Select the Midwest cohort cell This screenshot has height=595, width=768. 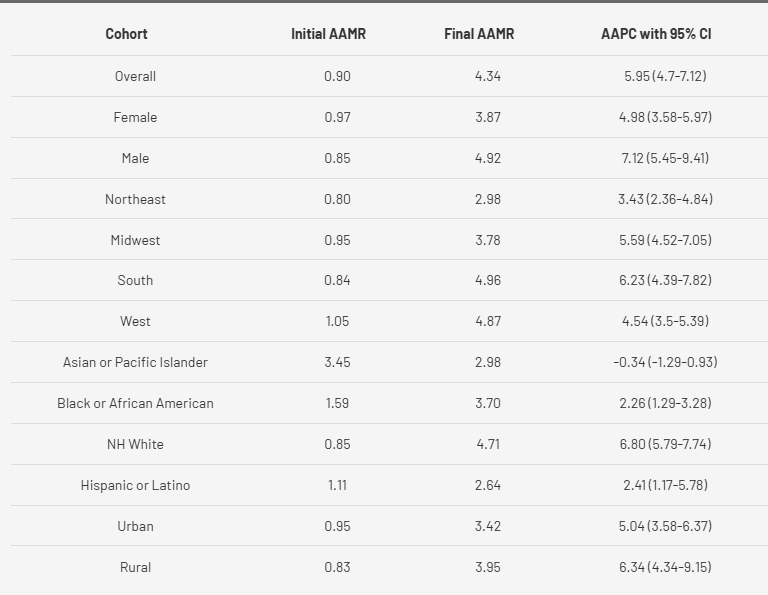[135, 240]
